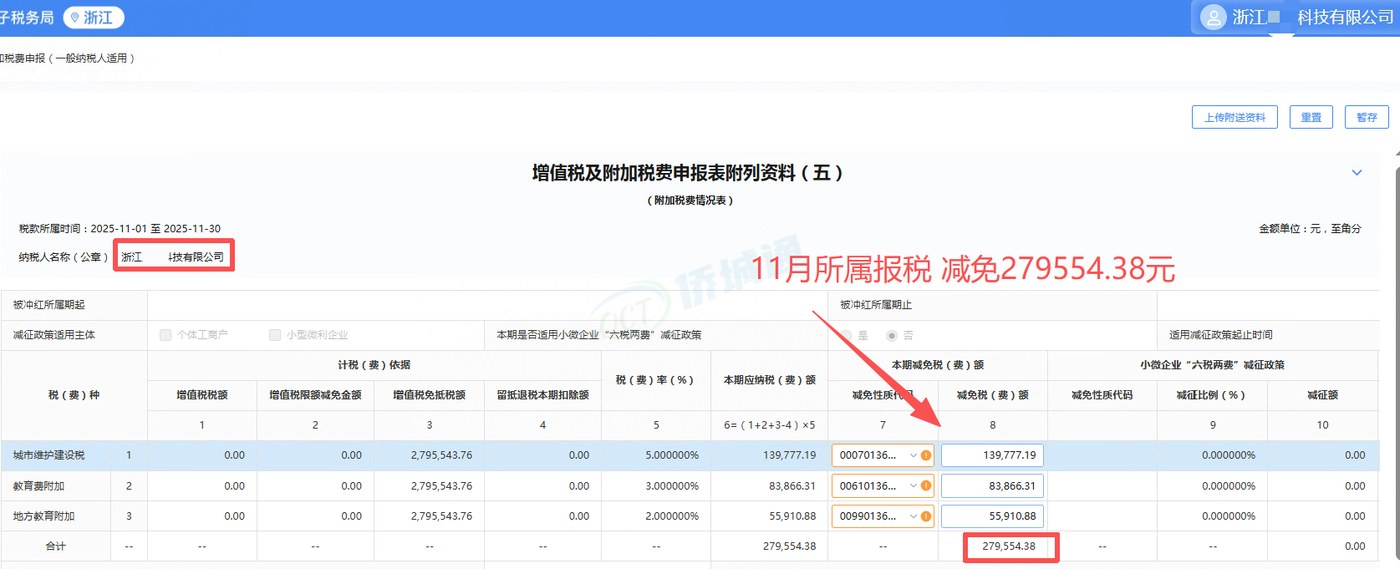The image size is (1400, 569).
Task: Click the 重置 button
Action: point(1311,117)
